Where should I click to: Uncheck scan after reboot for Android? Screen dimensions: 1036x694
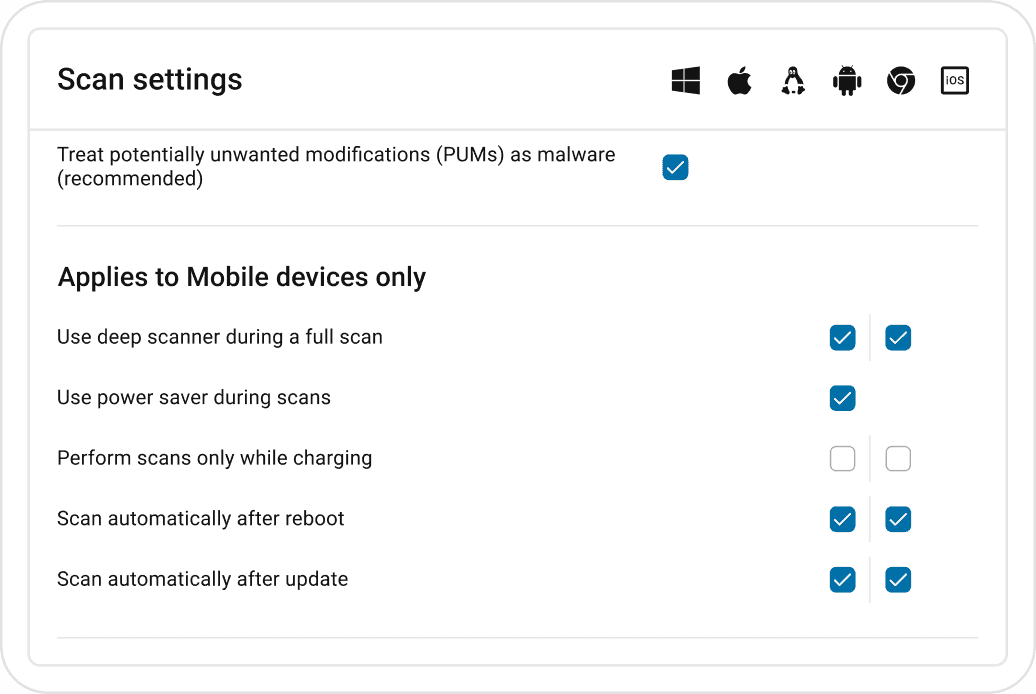point(843,520)
